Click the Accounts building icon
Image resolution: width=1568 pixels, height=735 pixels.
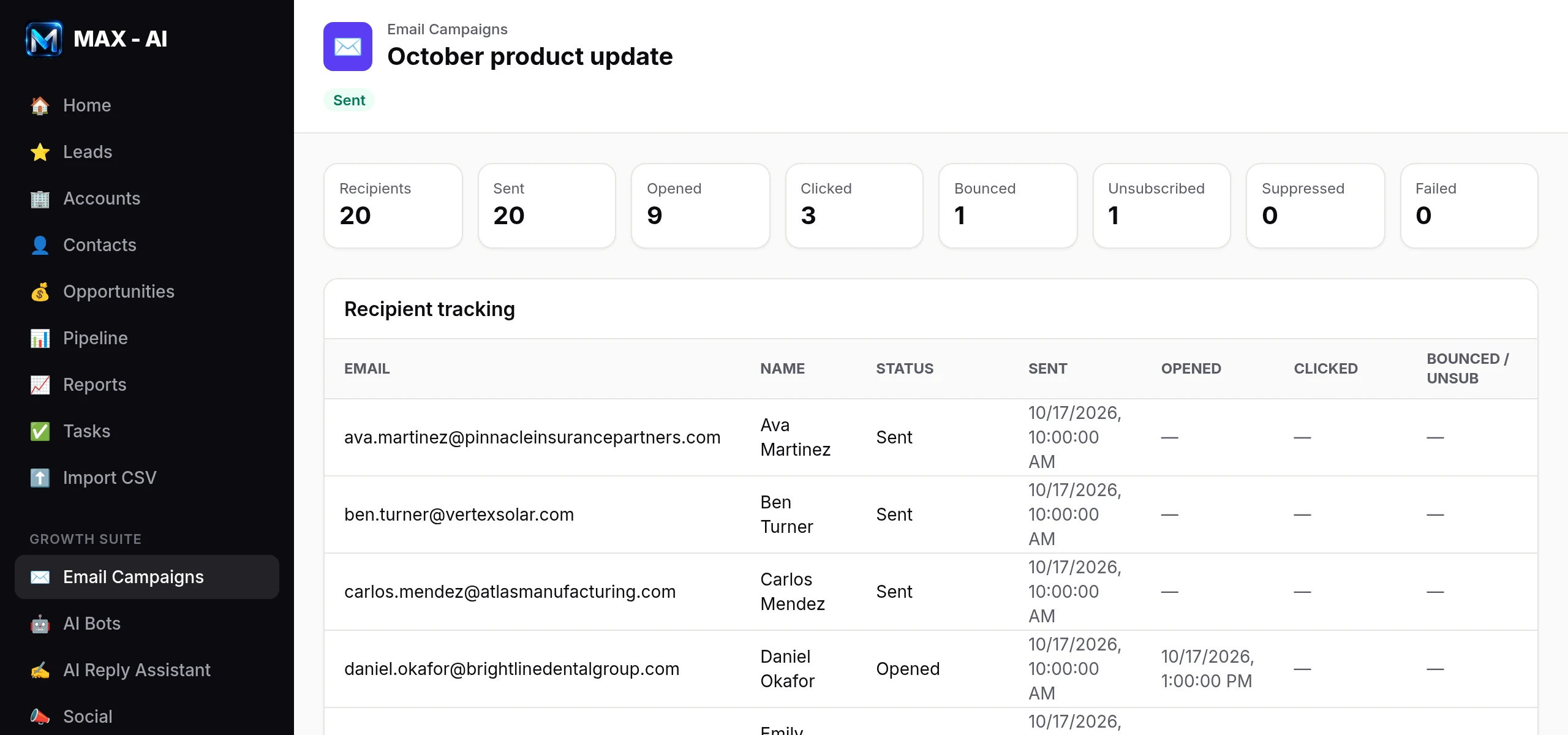click(x=40, y=198)
